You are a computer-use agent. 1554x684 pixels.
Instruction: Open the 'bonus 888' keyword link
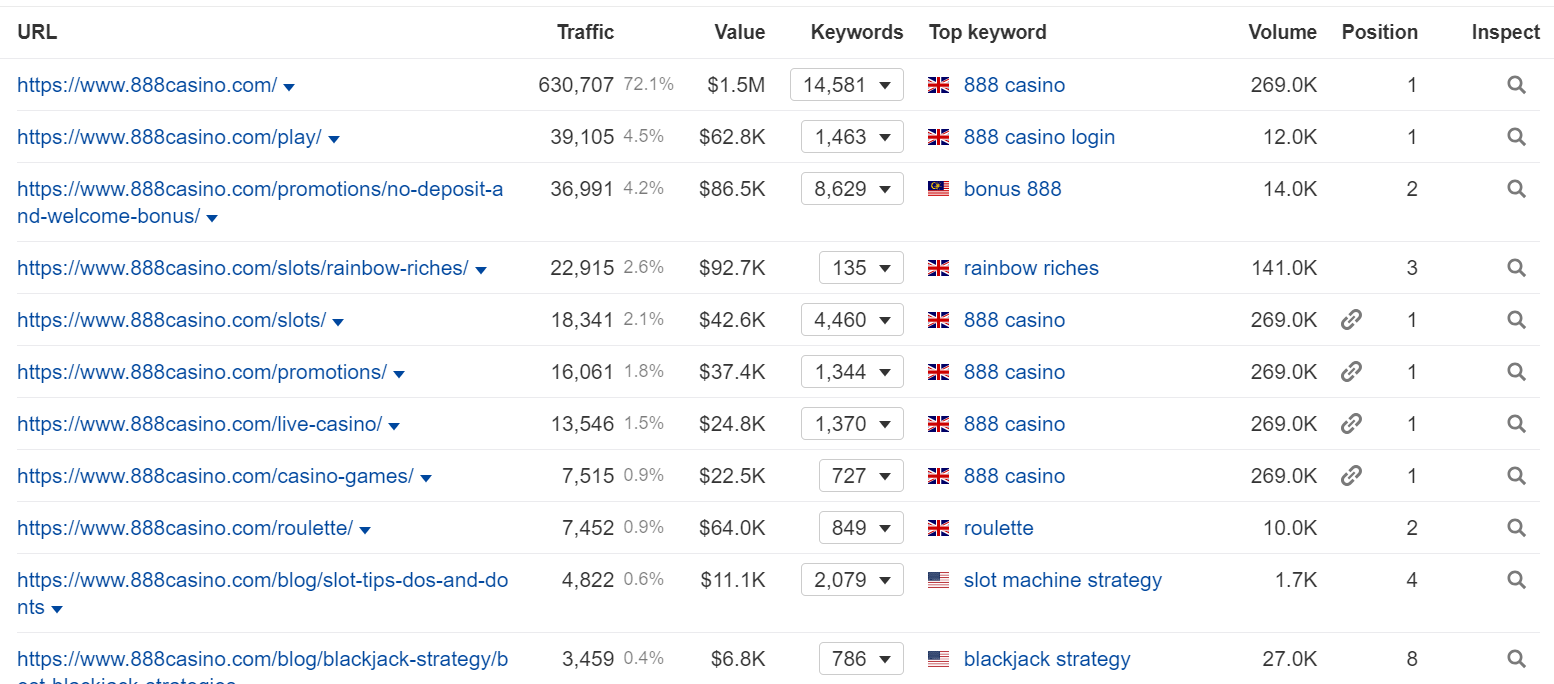tap(1012, 189)
